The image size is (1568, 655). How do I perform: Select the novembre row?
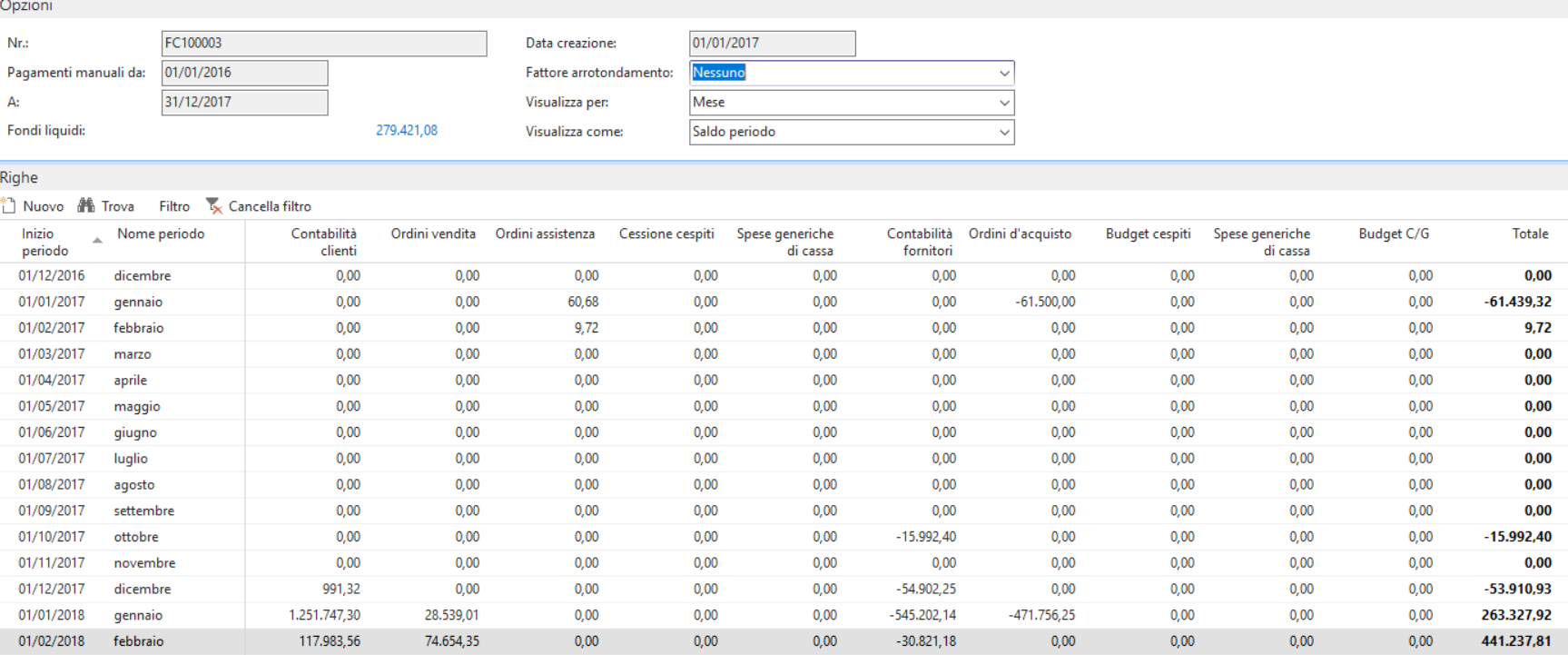784,563
